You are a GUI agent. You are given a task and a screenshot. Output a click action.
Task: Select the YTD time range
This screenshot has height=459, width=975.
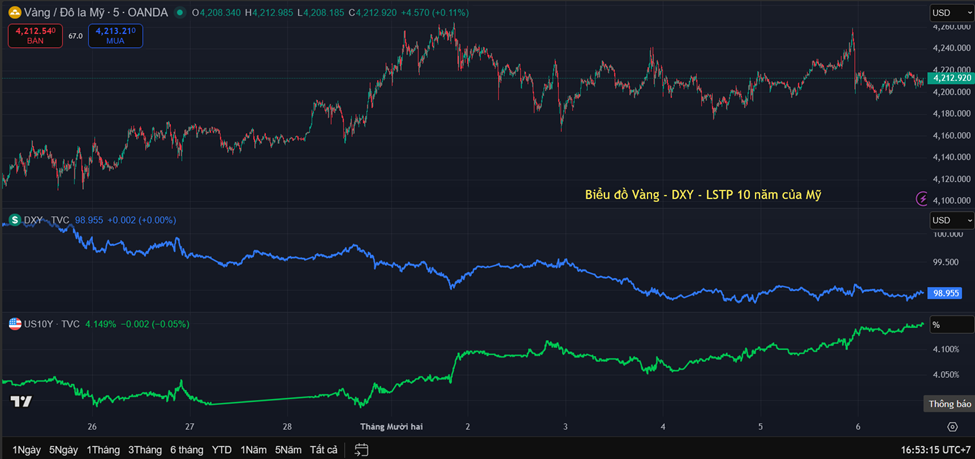click(x=222, y=449)
